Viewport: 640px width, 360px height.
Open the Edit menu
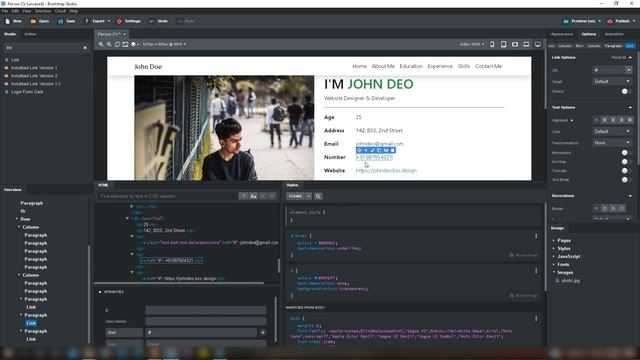15,11
